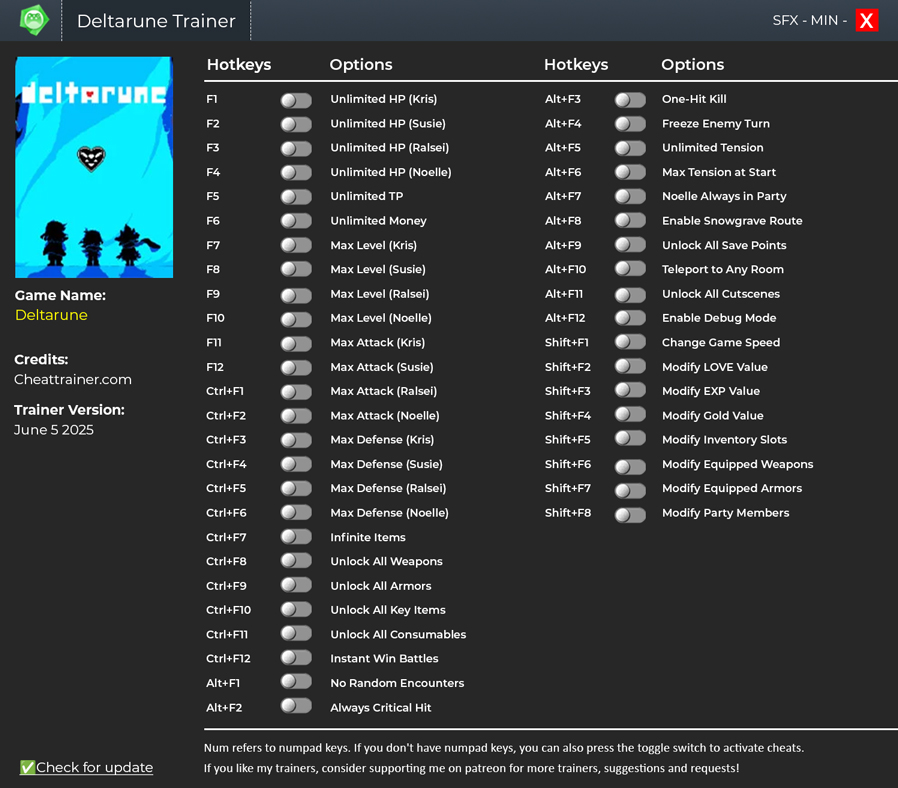Enable the Infinite Items switch
The image size is (898, 788).
(296, 537)
